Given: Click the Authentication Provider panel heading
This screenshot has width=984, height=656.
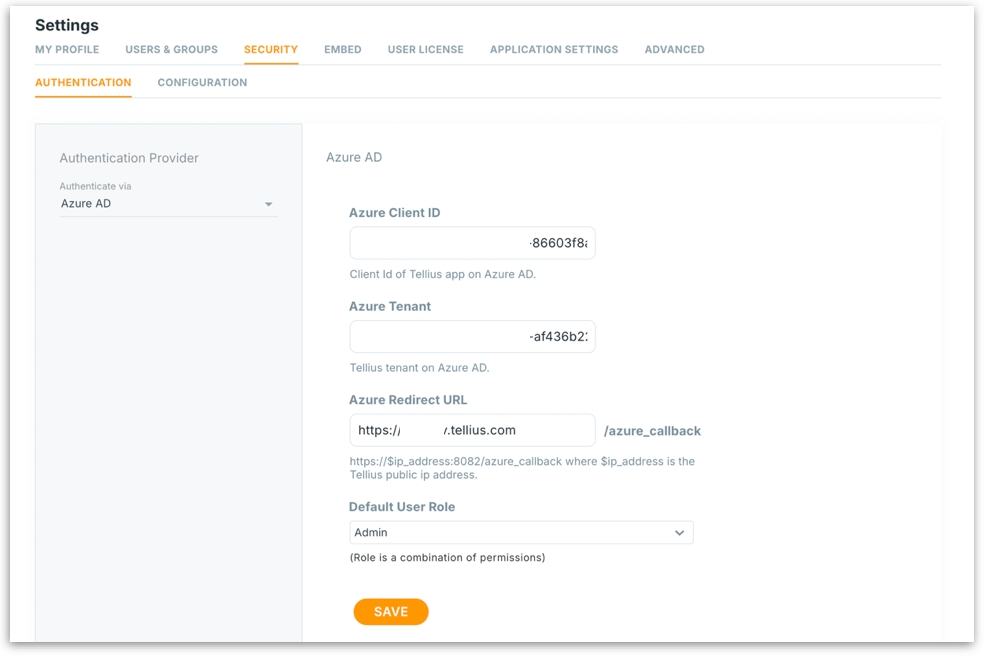Looking at the screenshot, I should [x=129, y=158].
